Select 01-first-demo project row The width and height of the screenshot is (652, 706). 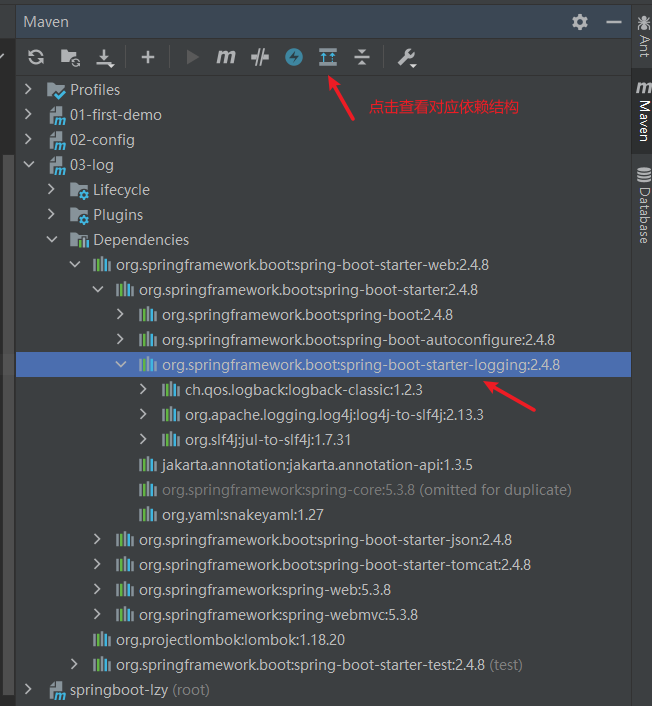click(323, 115)
